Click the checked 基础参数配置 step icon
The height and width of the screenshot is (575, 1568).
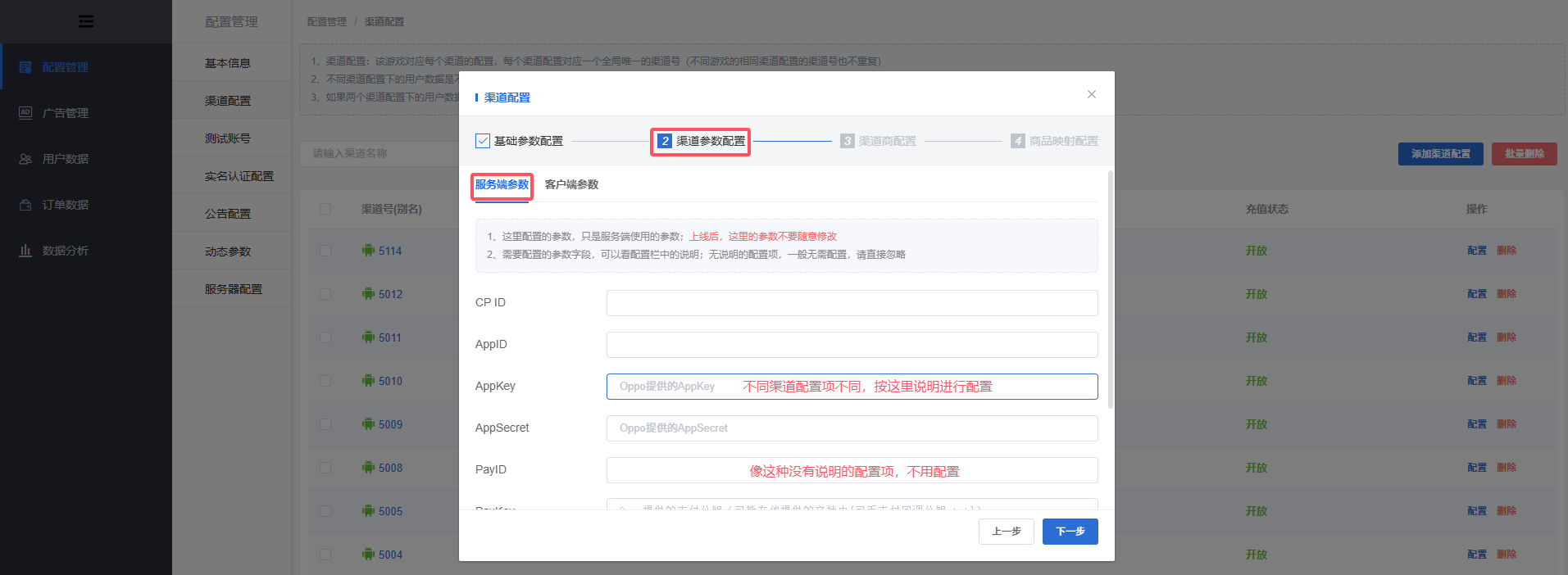point(483,141)
